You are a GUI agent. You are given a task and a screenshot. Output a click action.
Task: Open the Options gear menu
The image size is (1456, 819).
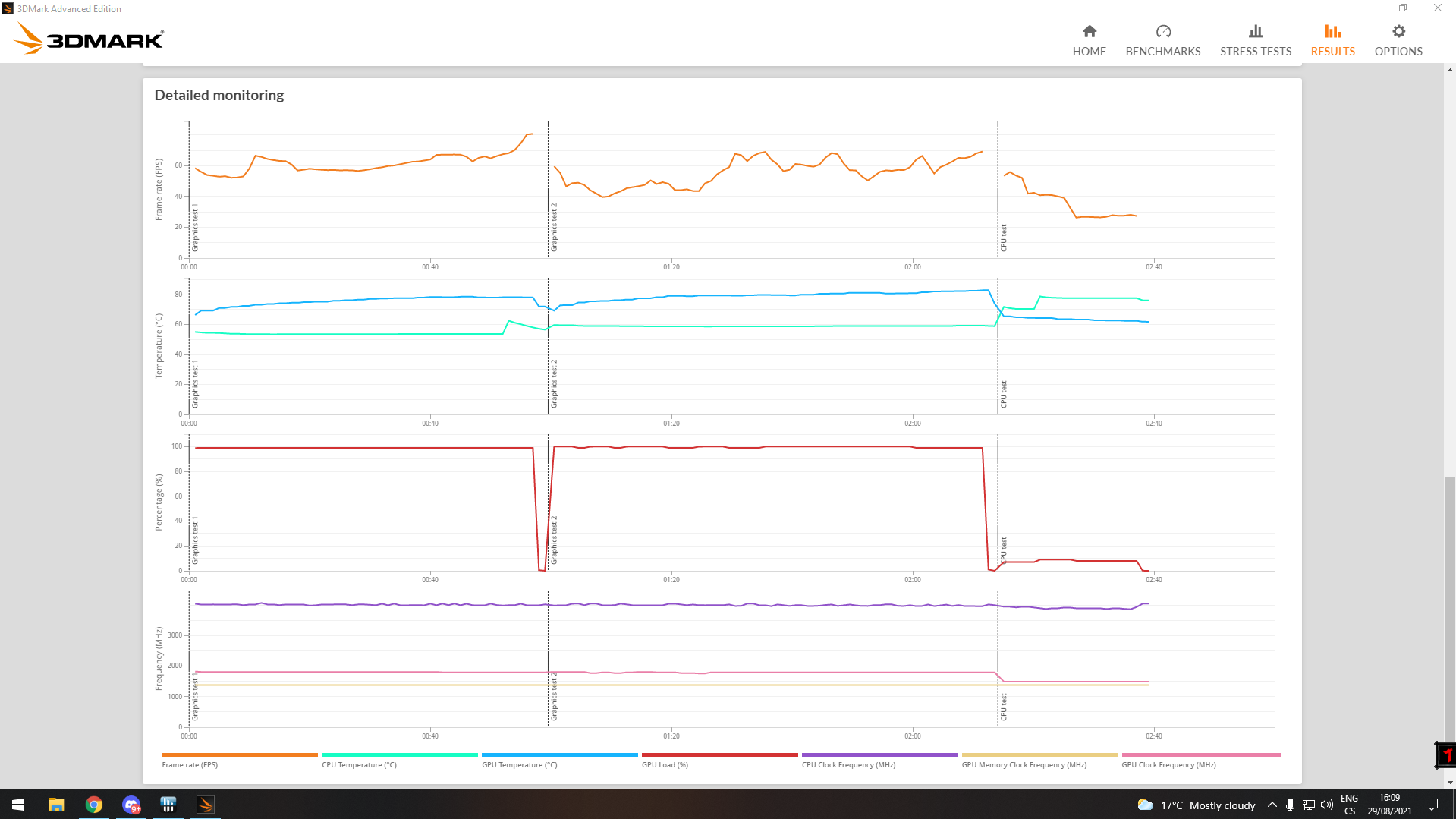pos(1398,32)
